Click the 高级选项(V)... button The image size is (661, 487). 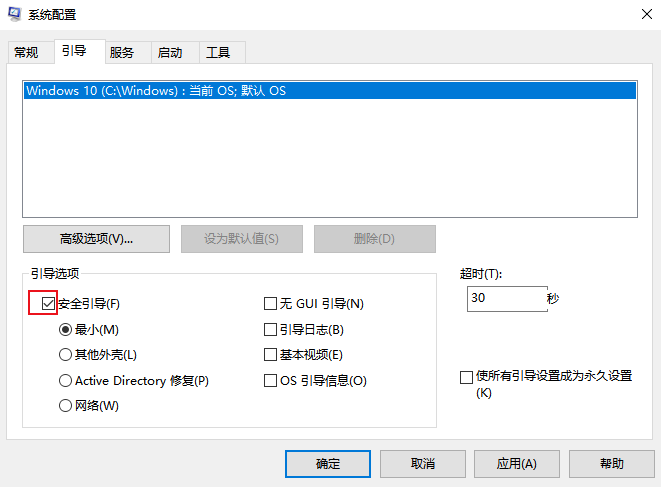pos(96,239)
